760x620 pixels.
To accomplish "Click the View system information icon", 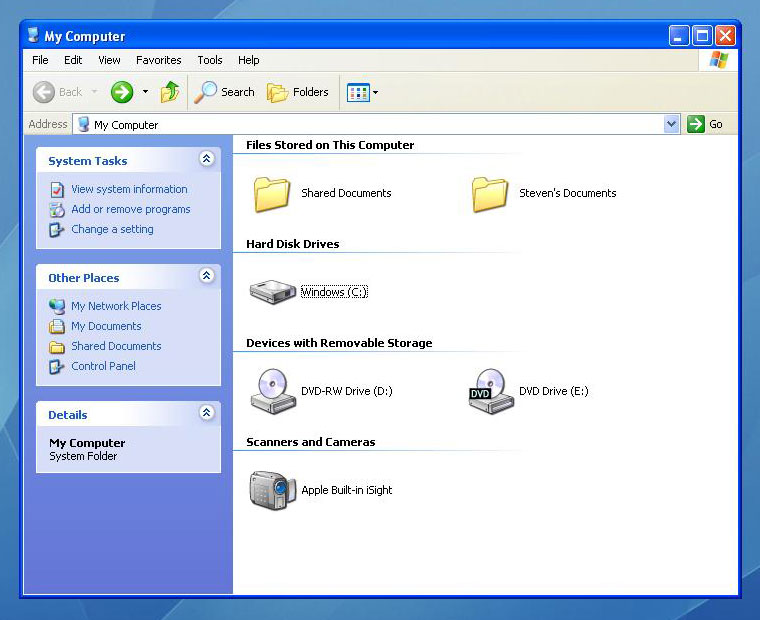I will pyautogui.click(x=57, y=190).
